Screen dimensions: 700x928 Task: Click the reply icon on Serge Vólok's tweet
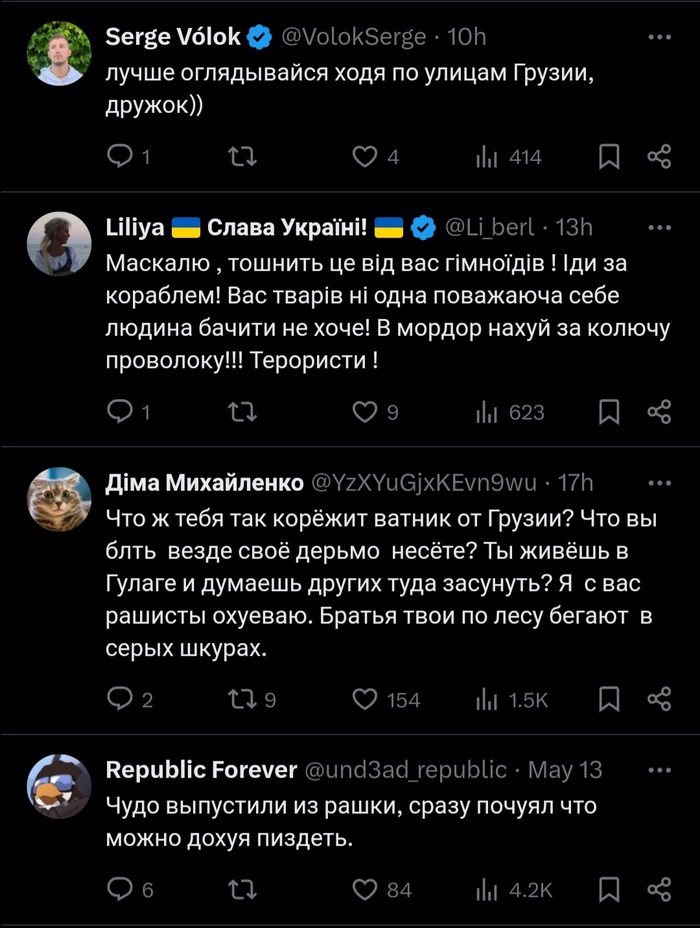click(121, 157)
